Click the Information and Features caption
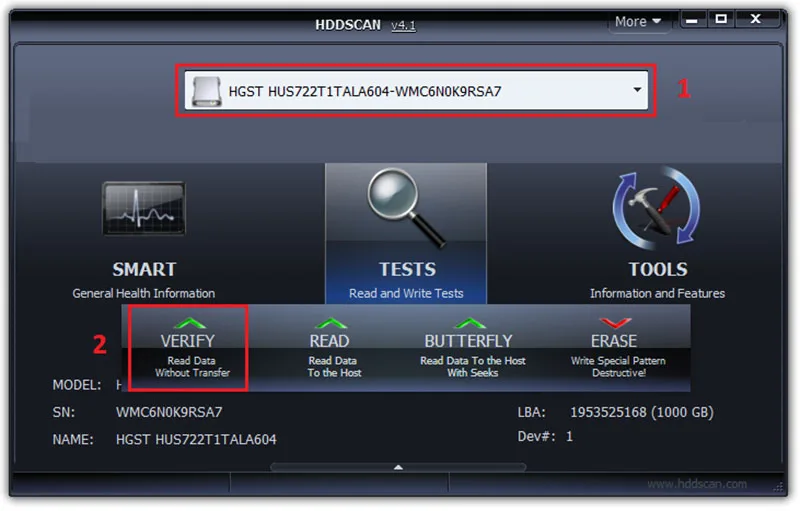This screenshot has width=800, height=511. pos(657,293)
